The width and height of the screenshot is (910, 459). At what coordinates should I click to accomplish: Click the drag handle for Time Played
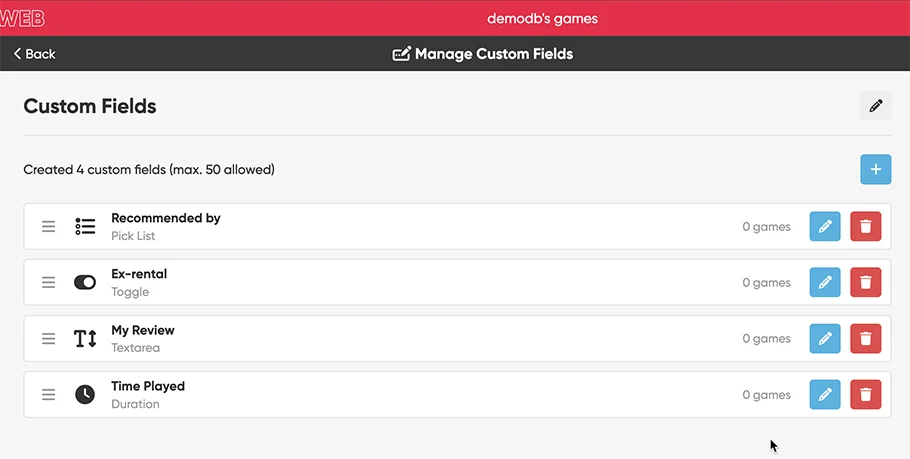pos(48,395)
